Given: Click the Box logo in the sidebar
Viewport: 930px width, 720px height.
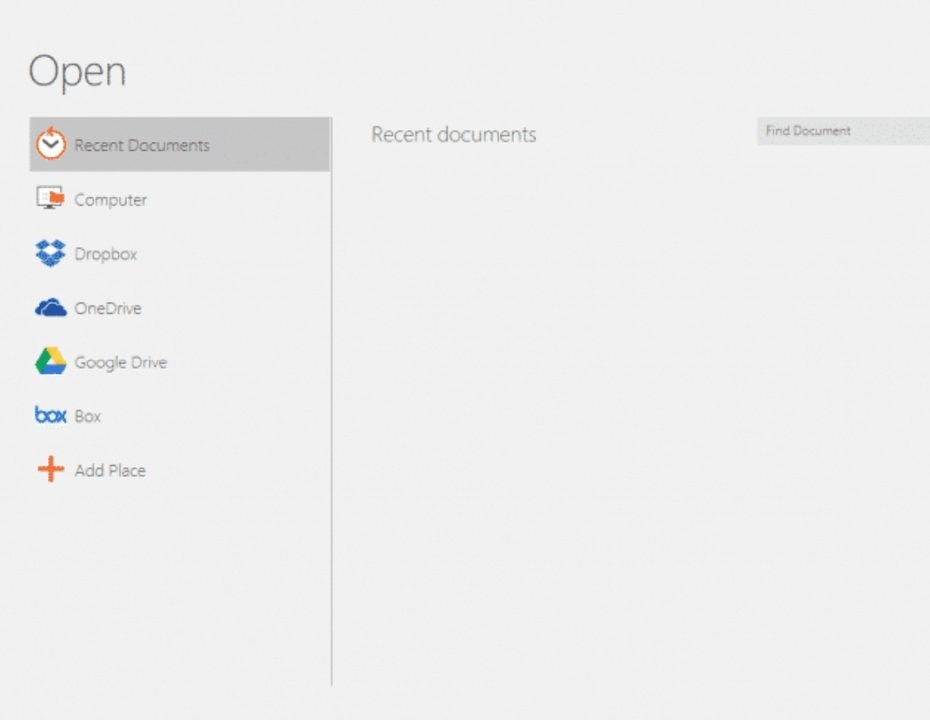Looking at the screenshot, I should pos(49,416).
